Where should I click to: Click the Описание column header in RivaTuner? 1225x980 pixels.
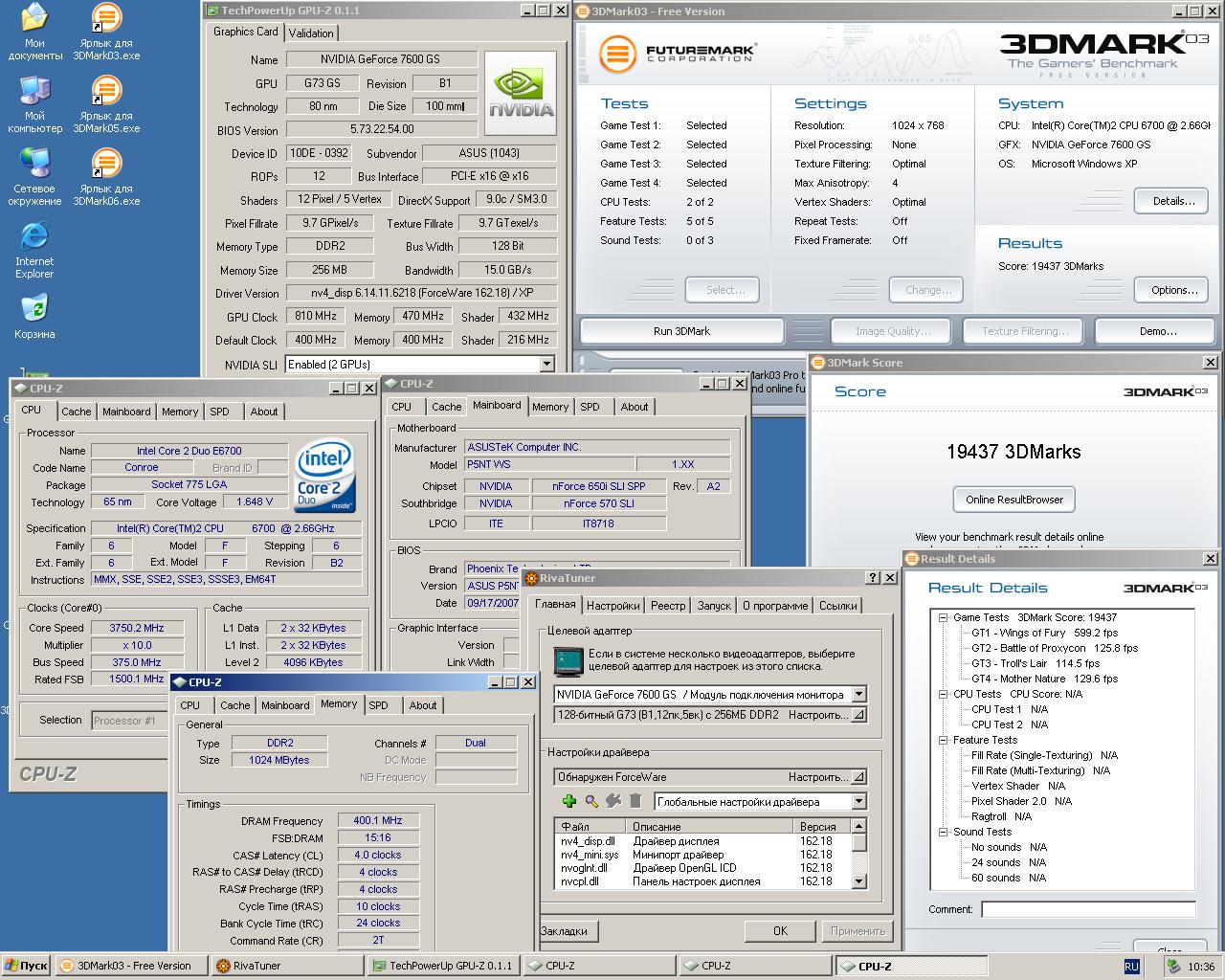click(710, 826)
